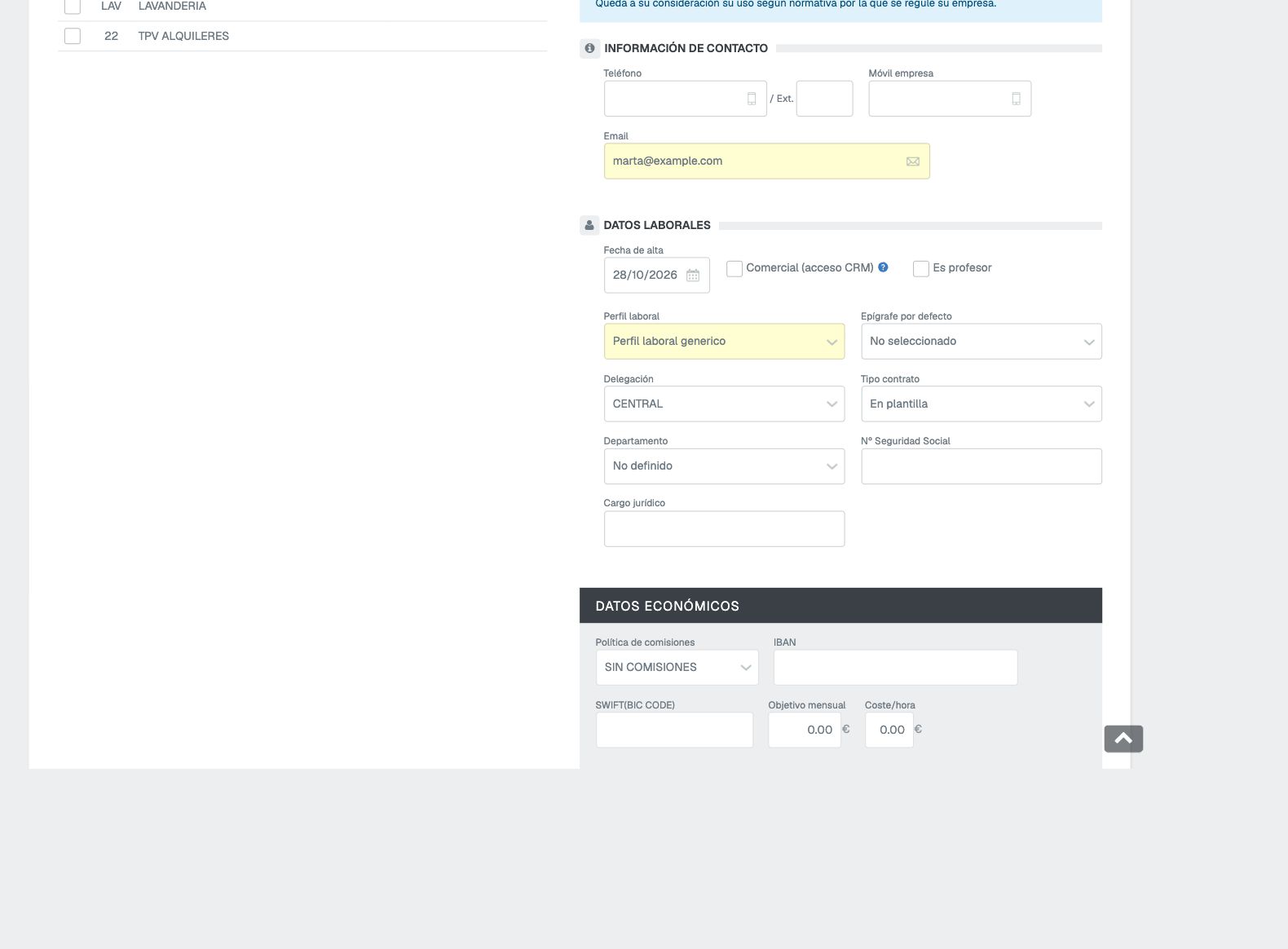Viewport: 1288px width, 949px height.
Task: Click the help icon next to Comercial (acceso CRM)
Action: (883, 267)
